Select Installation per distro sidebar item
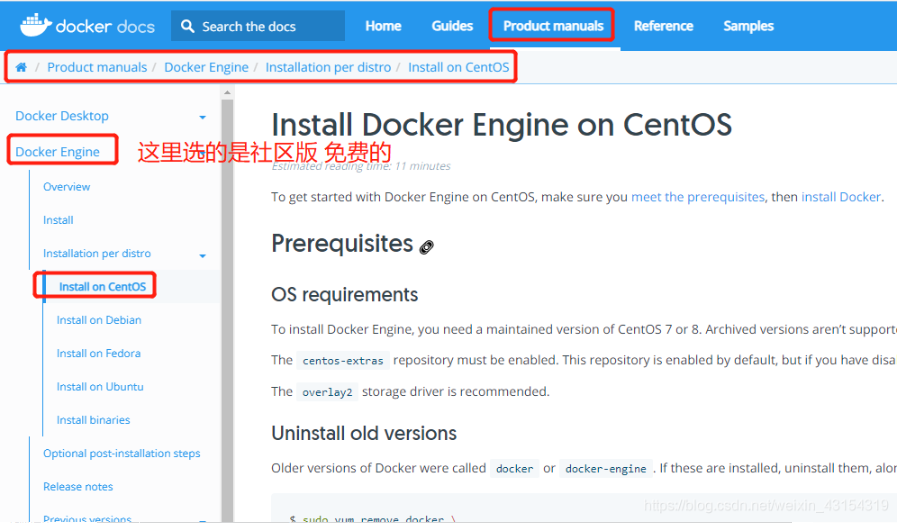 click(97, 253)
